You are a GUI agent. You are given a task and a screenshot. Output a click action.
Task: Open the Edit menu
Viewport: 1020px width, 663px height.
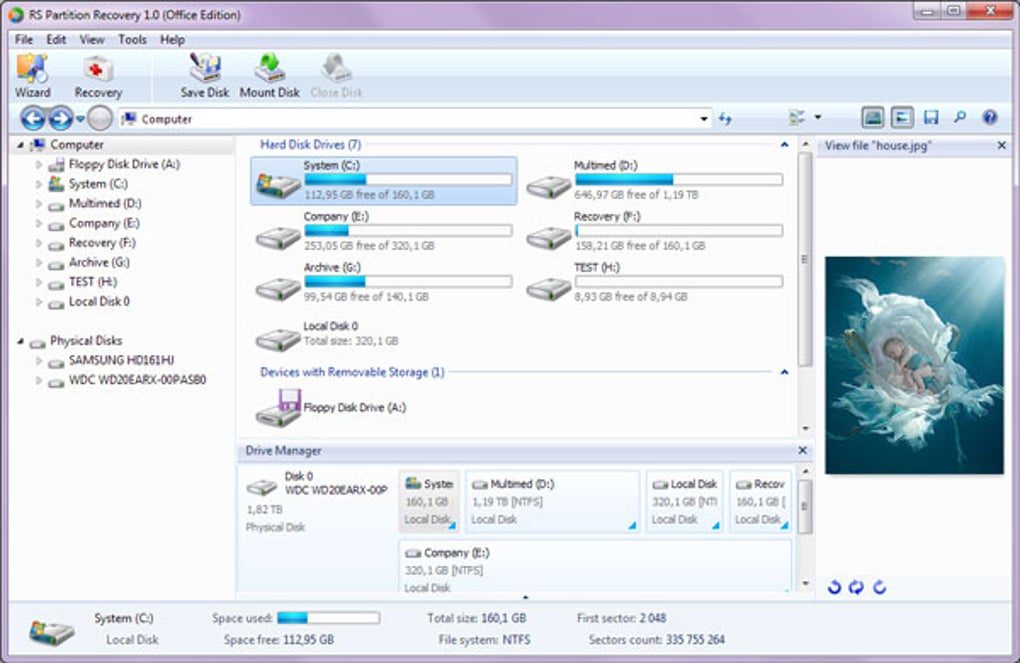[x=56, y=40]
